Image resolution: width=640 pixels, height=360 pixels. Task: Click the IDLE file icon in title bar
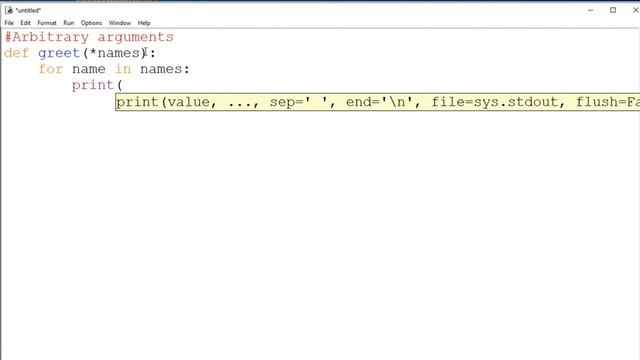[x=9, y=10]
